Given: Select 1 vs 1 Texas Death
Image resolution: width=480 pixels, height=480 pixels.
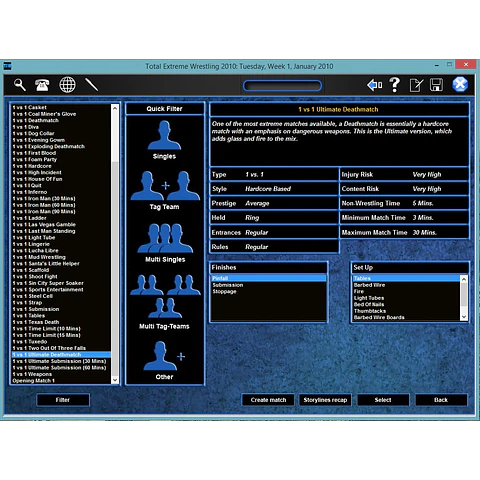Looking at the screenshot, I should (61, 322).
